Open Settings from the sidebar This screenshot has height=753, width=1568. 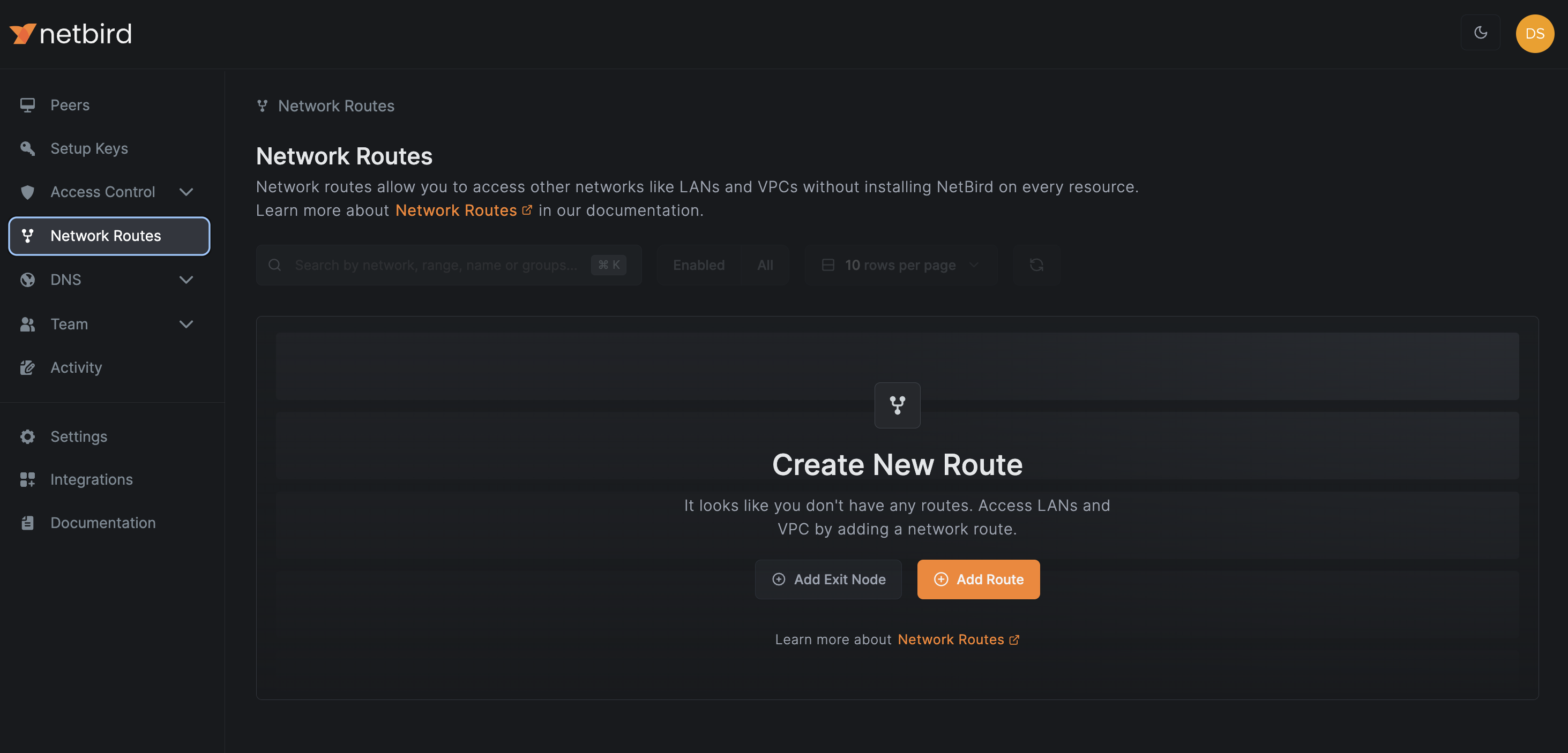79,436
